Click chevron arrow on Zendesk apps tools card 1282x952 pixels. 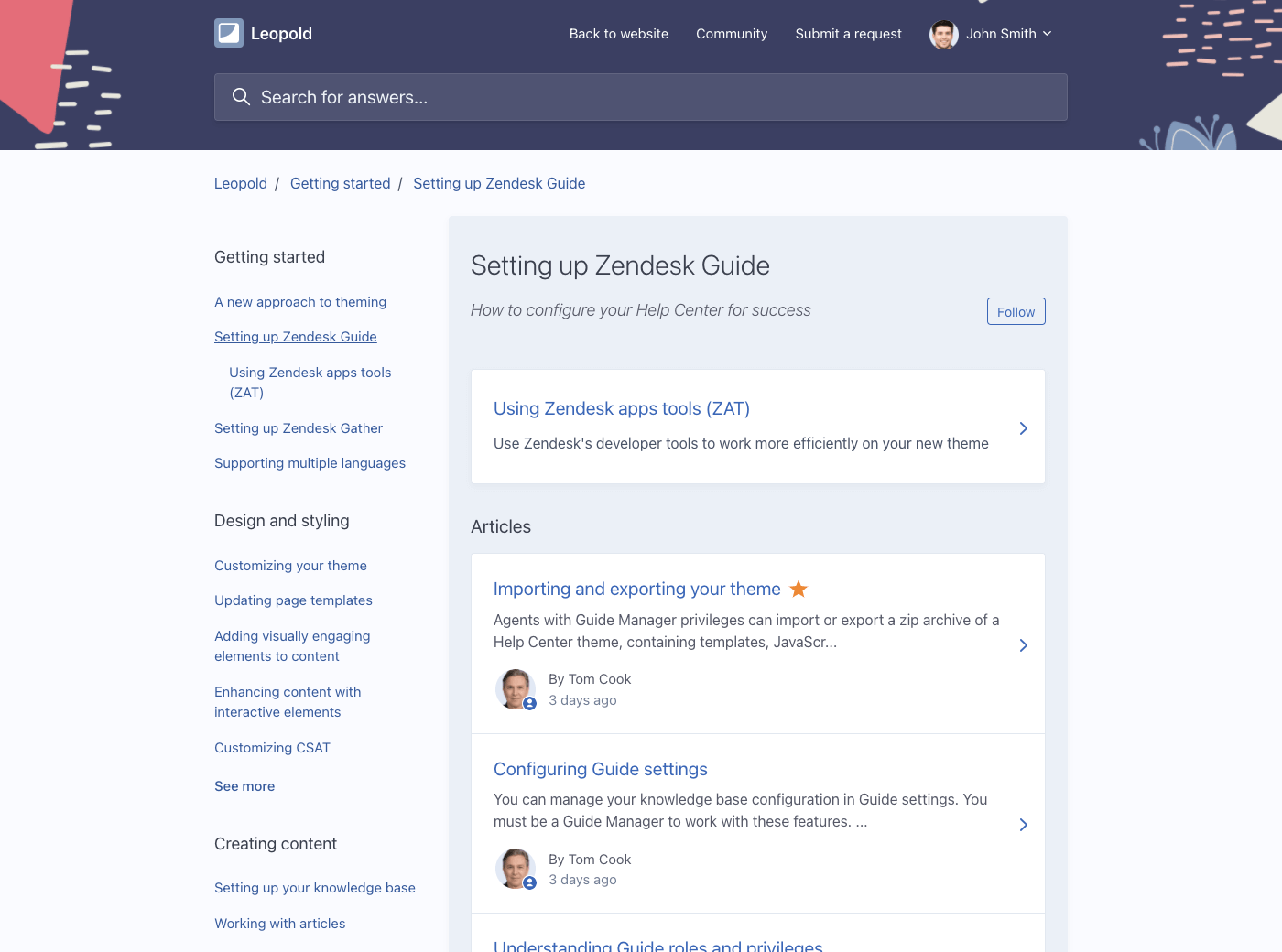[1023, 428]
